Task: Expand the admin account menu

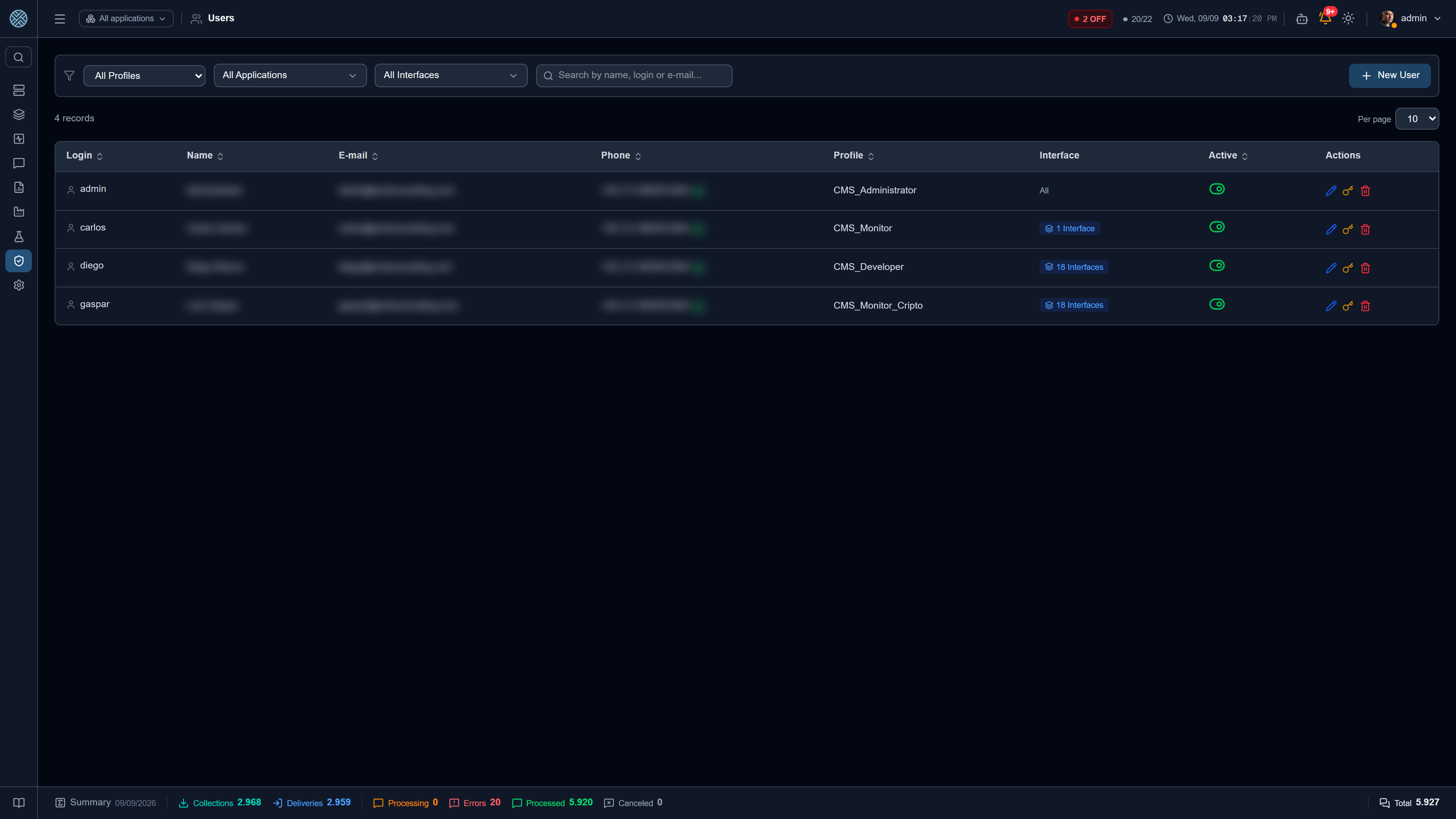Action: pos(1410,19)
